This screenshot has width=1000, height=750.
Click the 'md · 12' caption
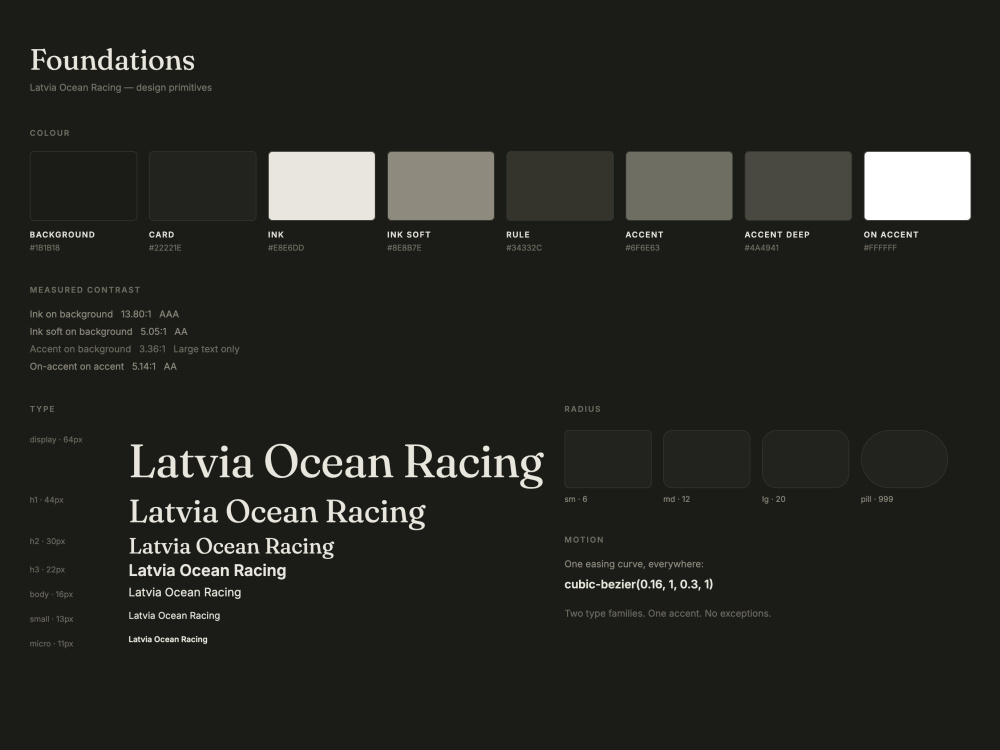tap(677, 499)
